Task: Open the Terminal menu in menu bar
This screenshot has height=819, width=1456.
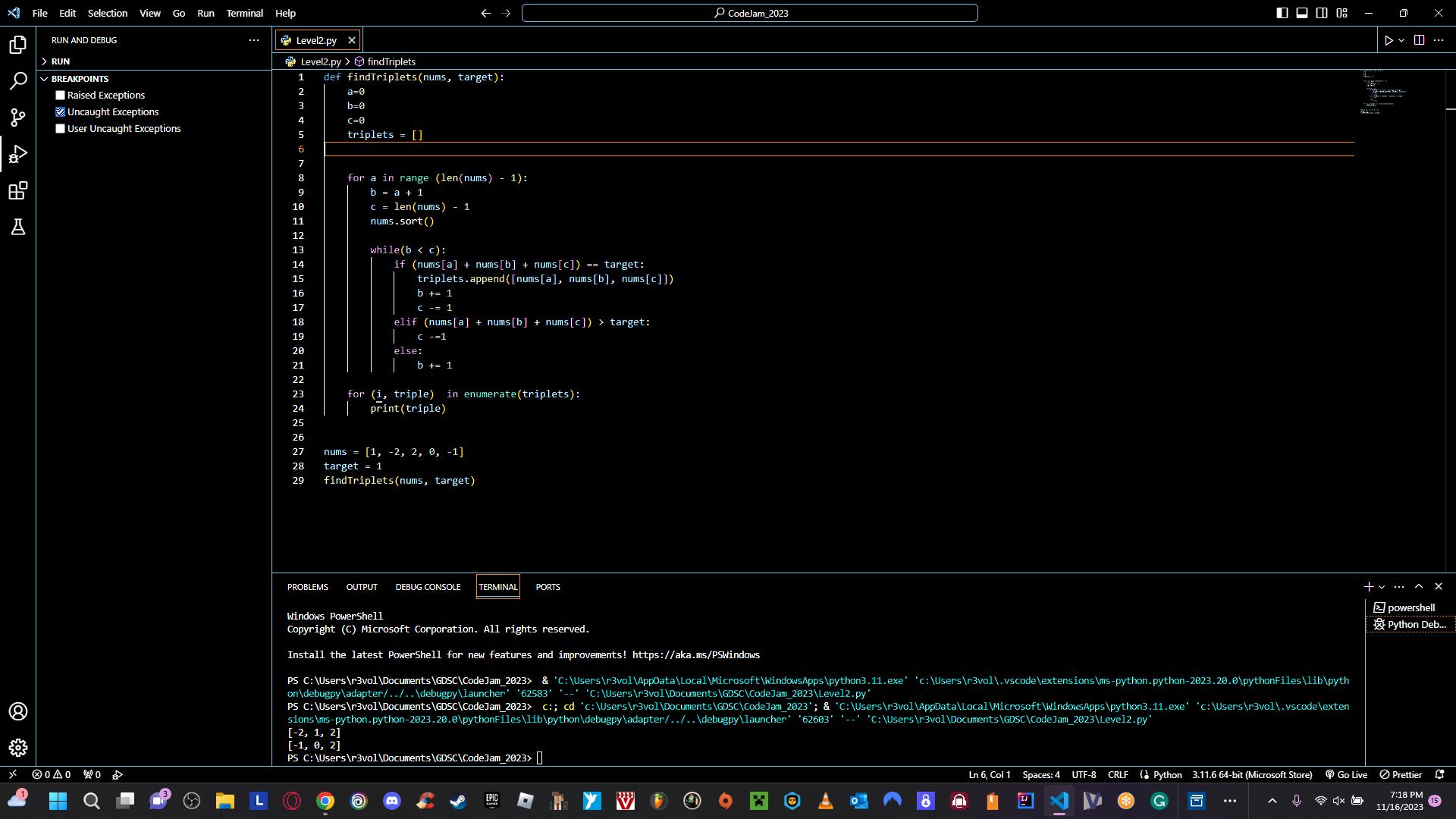Action: [244, 13]
